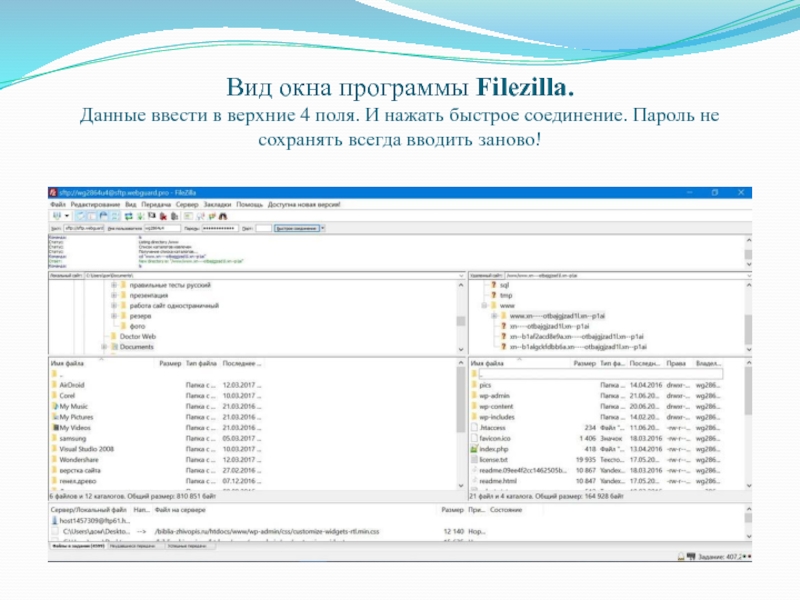
Task: Toggle the local directory tree toolbar icon
Action: (92, 216)
